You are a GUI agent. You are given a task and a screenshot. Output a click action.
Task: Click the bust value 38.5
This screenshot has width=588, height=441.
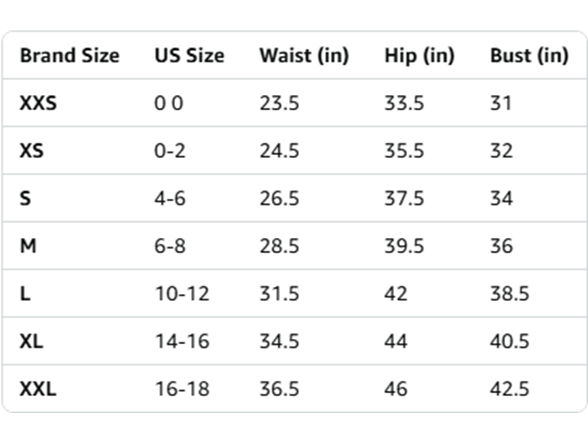pyautogui.click(x=510, y=294)
